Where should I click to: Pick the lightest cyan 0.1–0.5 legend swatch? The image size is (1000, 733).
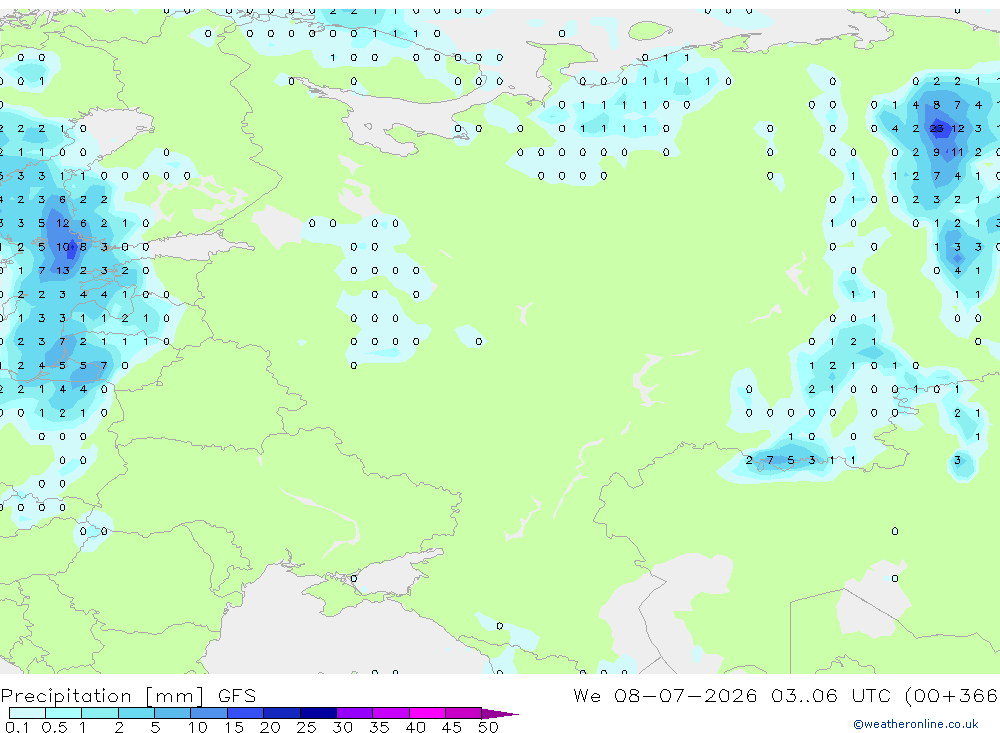(27, 713)
